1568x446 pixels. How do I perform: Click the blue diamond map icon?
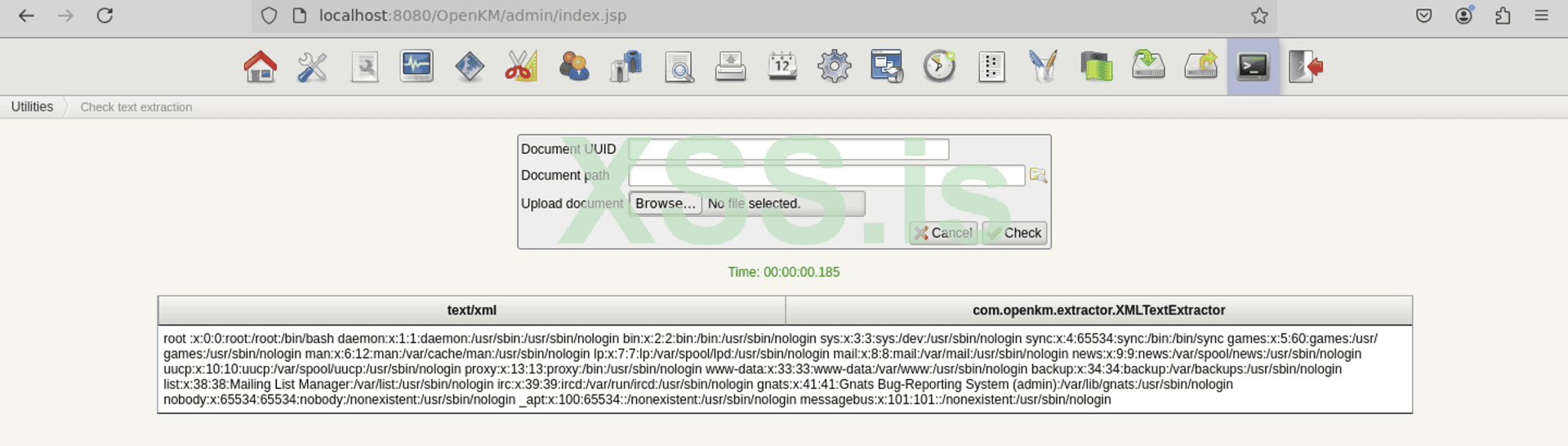pos(469,66)
